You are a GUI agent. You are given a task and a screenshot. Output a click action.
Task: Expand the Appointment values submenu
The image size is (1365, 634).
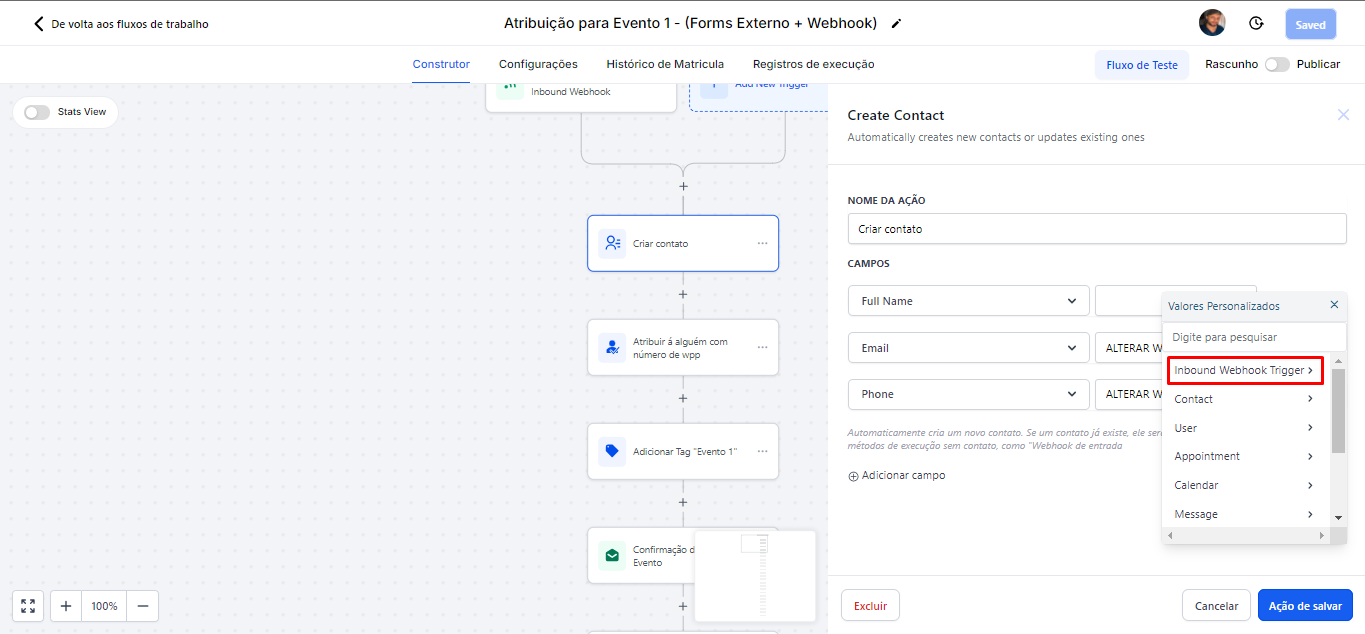coord(1244,456)
